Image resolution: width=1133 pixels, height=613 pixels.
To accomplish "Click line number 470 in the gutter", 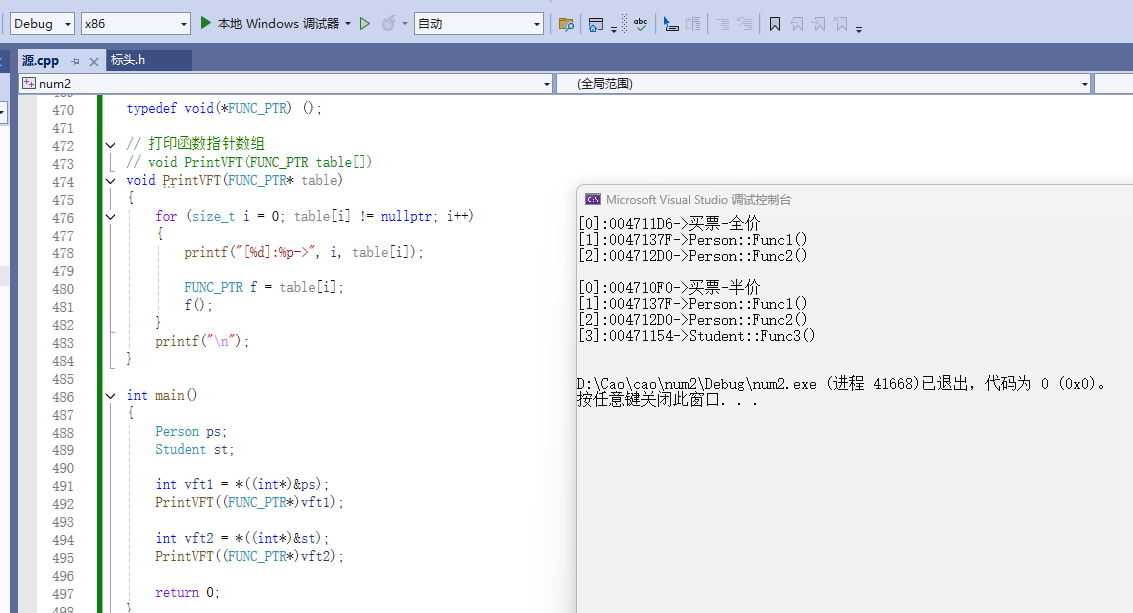I will pyautogui.click(x=63, y=110).
